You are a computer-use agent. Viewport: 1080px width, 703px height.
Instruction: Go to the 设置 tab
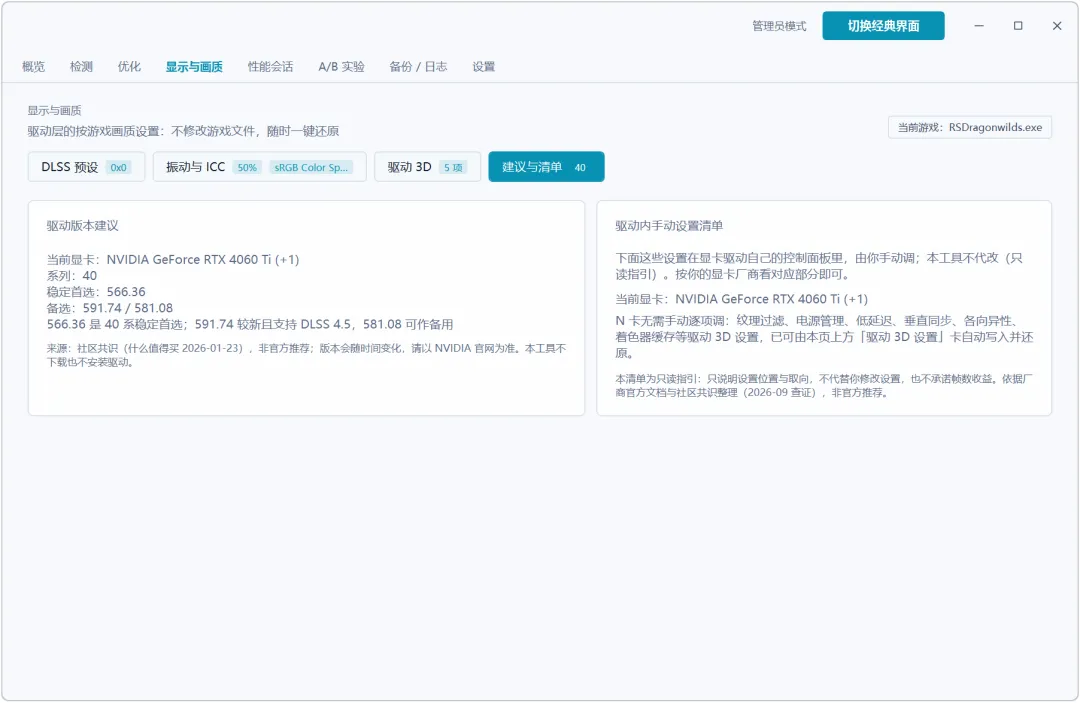(x=484, y=67)
